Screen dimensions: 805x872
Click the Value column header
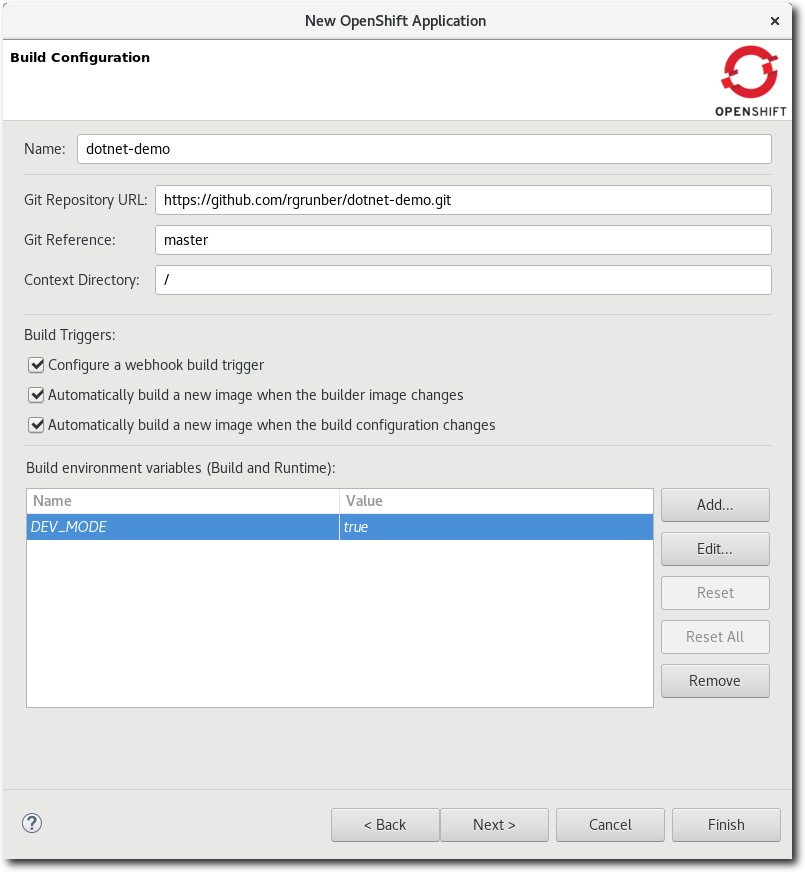[x=400, y=500]
